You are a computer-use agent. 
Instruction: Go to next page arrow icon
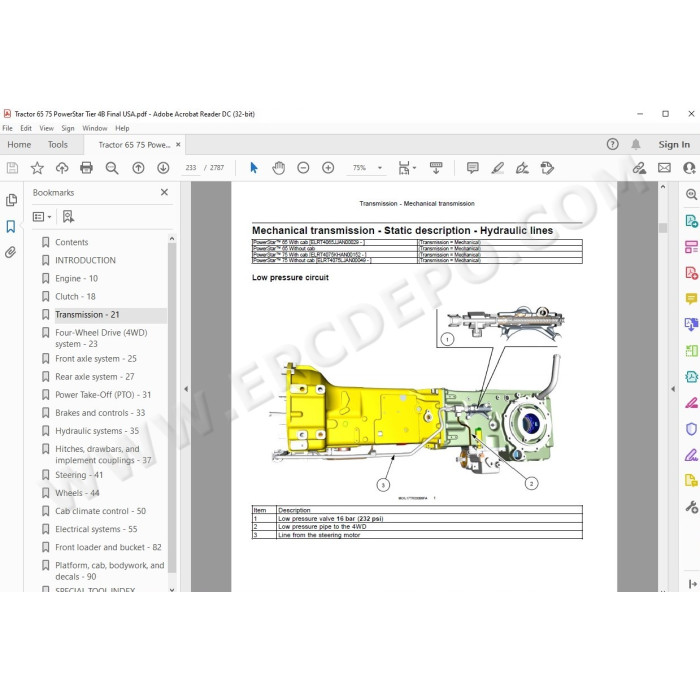click(163, 168)
